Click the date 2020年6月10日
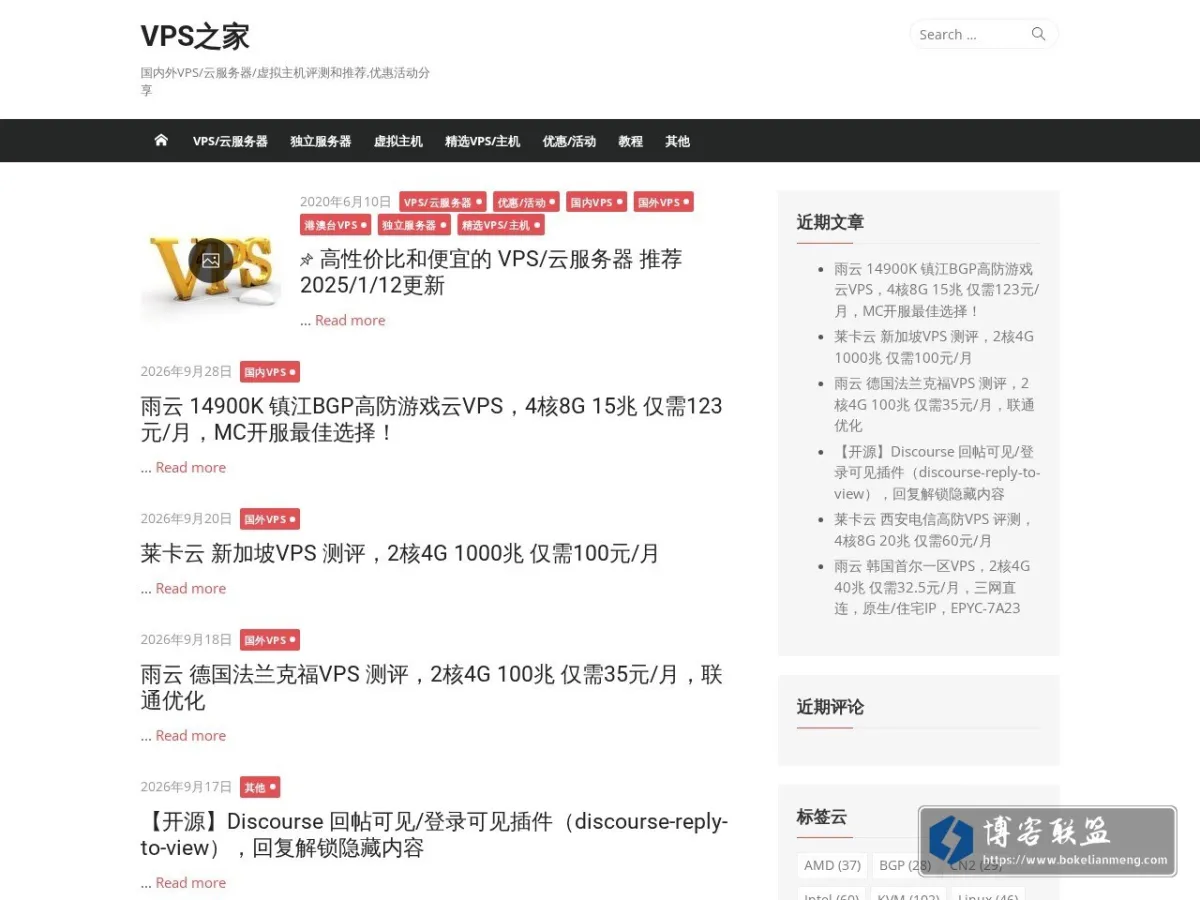This screenshot has width=1200, height=900. pos(346,202)
